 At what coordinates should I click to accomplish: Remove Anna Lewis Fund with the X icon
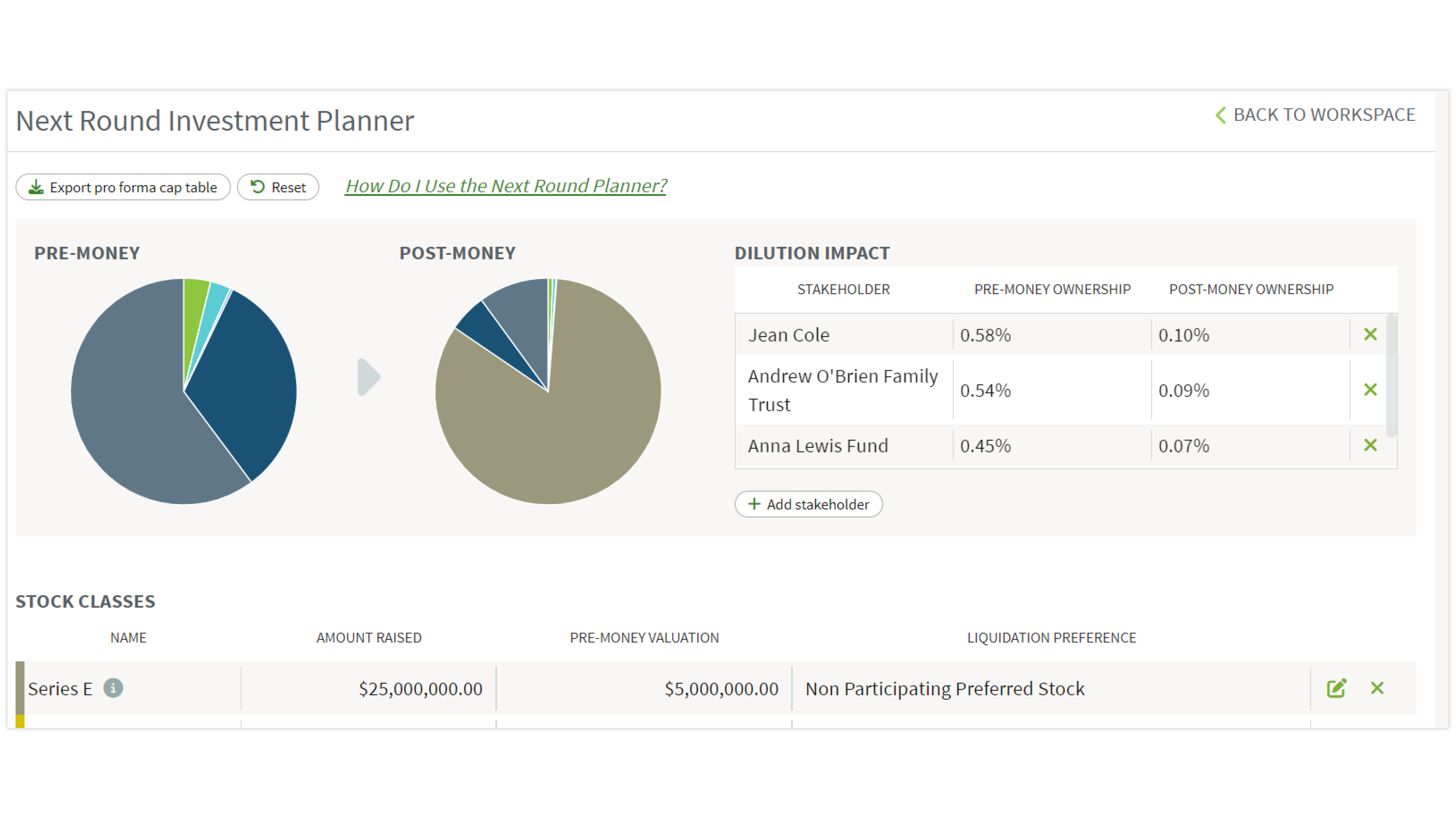(x=1370, y=446)
